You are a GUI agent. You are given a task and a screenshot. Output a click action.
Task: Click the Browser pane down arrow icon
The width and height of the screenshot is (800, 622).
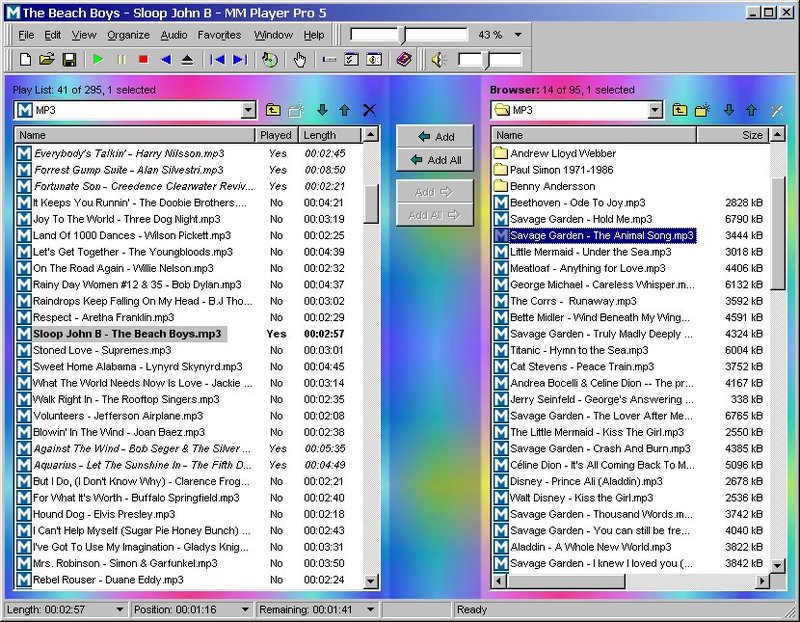pos(729,110)
